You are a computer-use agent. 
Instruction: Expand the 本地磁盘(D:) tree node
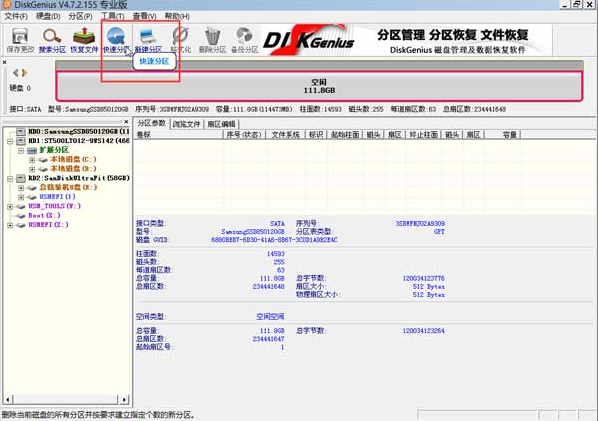pyautogui.click(x=32, y=169)
